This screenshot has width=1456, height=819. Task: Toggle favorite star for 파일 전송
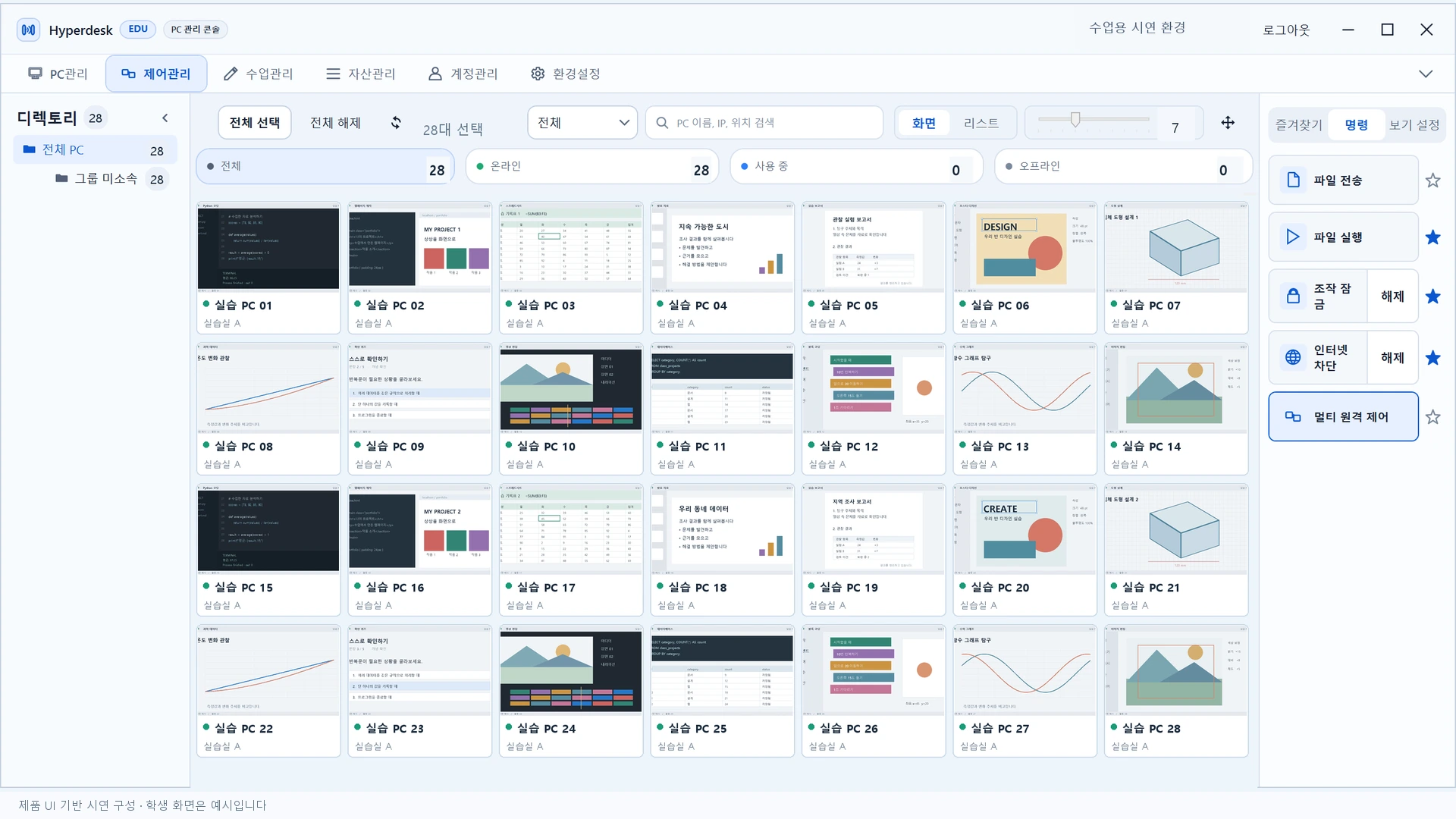[x=1432, y=180]
